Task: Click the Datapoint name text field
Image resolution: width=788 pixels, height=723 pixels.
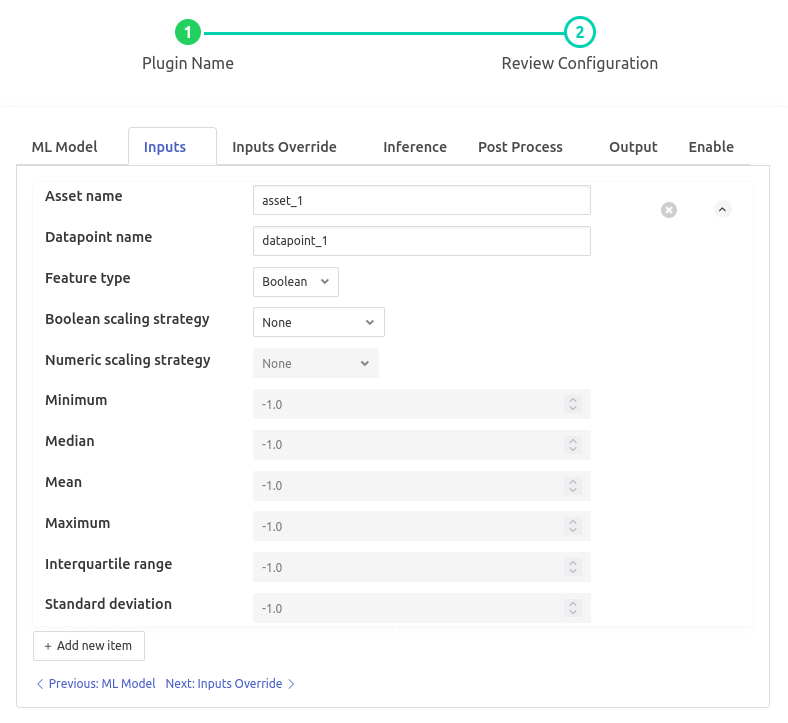Action: pos(421,241)
